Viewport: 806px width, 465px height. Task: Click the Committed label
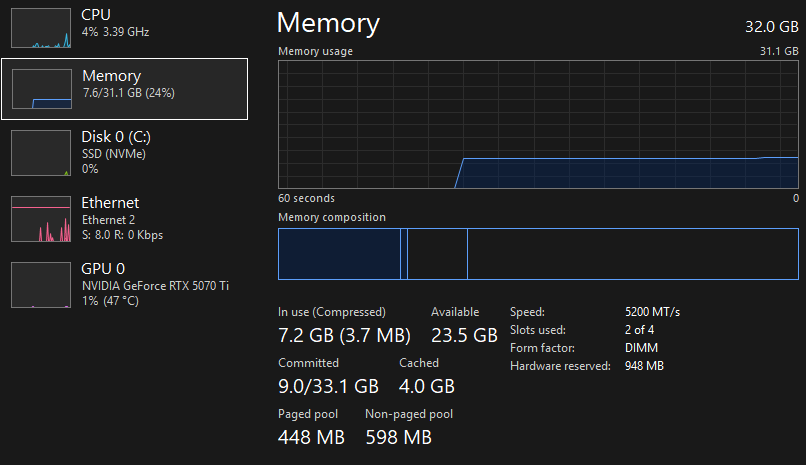[x=308, y=363]
